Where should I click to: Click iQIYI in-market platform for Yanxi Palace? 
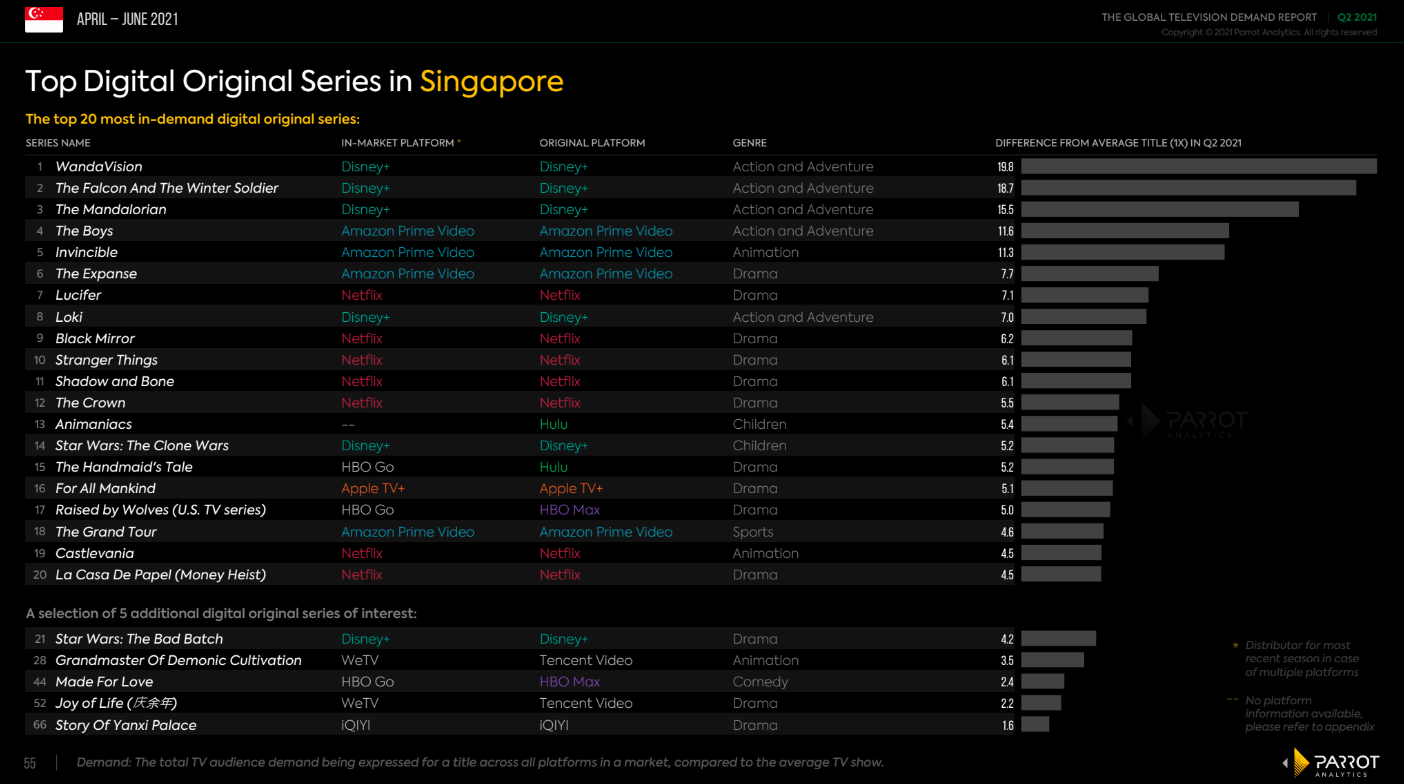(x=355, y=725)
